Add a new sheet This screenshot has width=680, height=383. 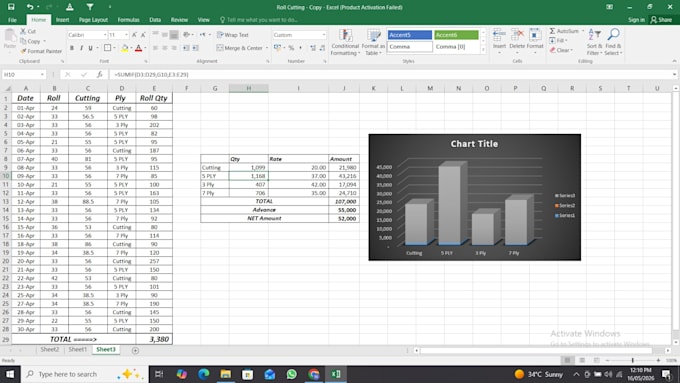pos(135,350)
